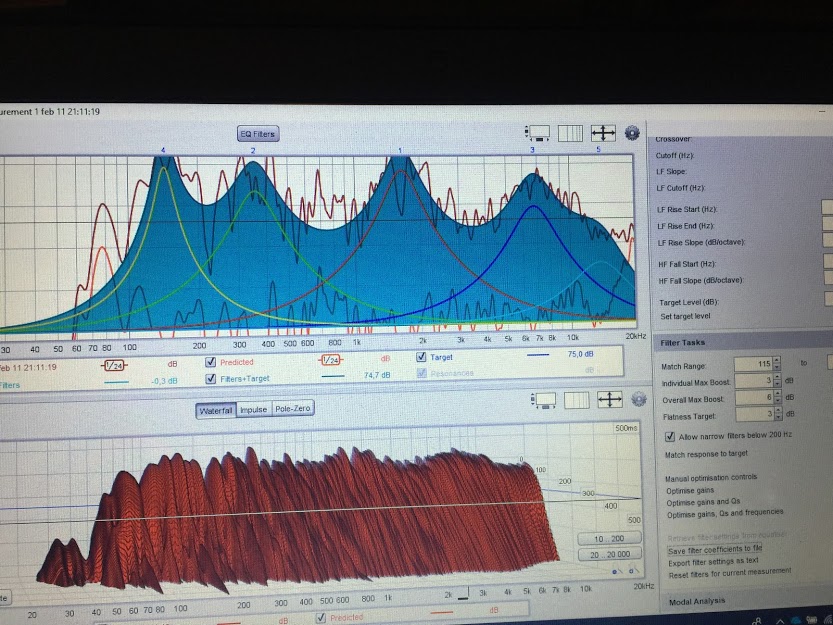The image size is (833, 625).
Task: Open graph limits for the EQ graph
Action: (603, 133)
